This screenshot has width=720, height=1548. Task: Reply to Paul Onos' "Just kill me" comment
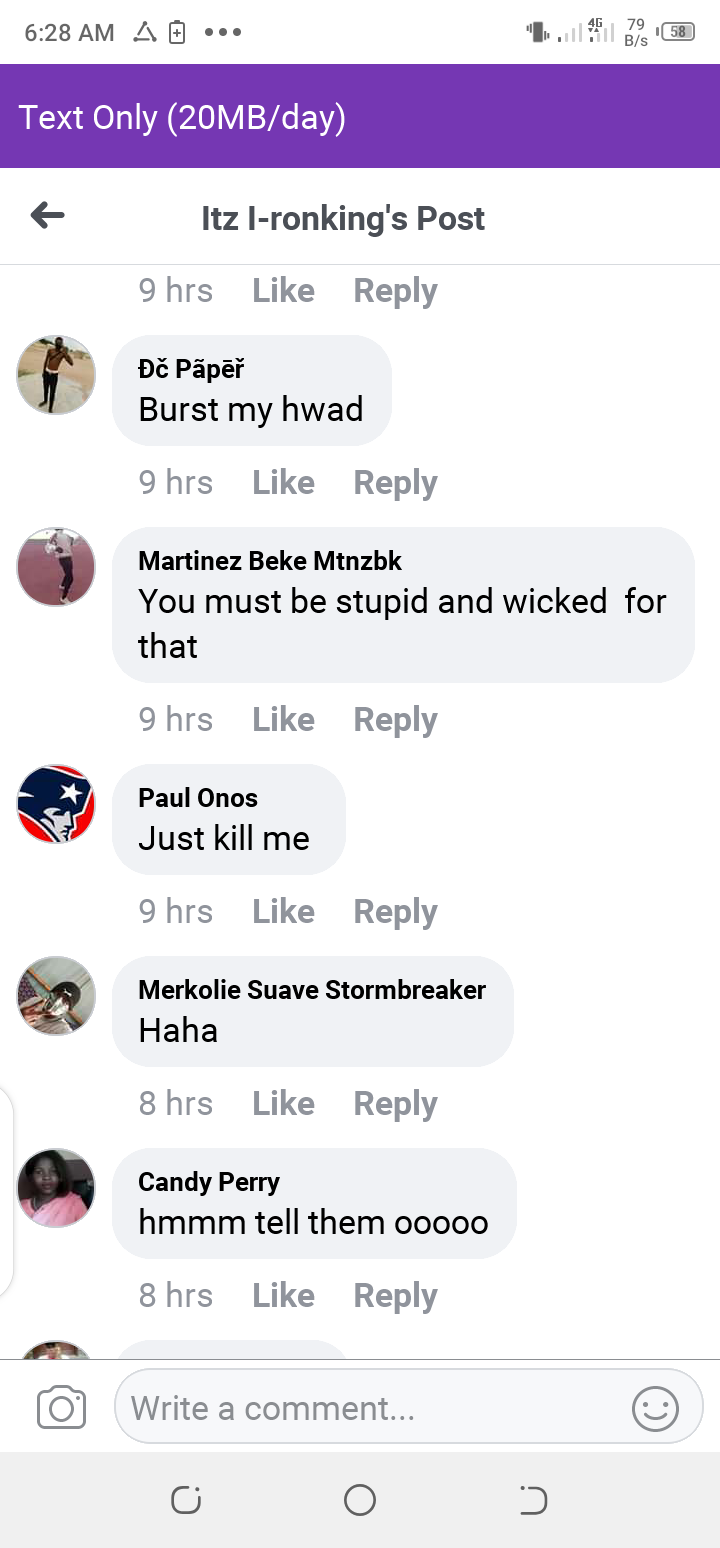(x=396, y=912)
